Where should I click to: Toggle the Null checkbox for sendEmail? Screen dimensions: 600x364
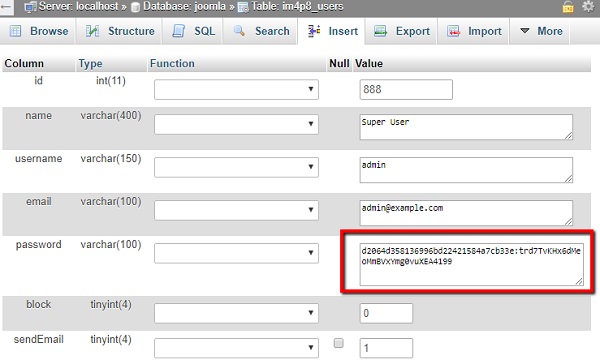(338, 343)
